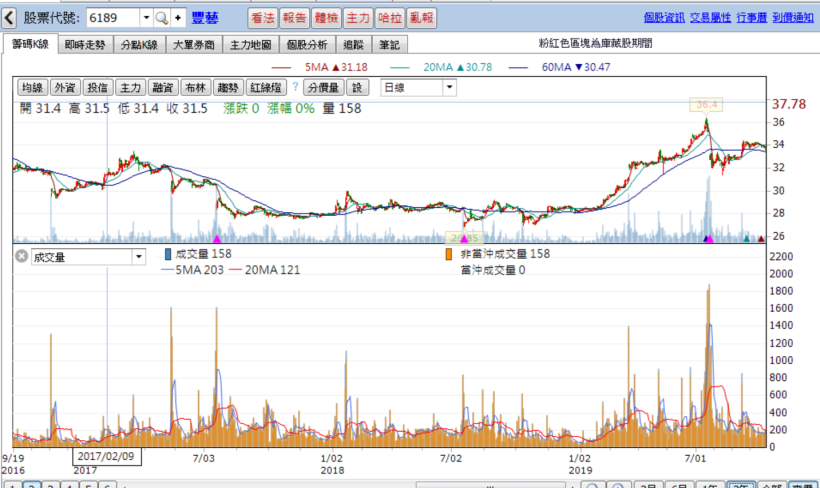Click the magnifier search icon beside stock code

162,18
